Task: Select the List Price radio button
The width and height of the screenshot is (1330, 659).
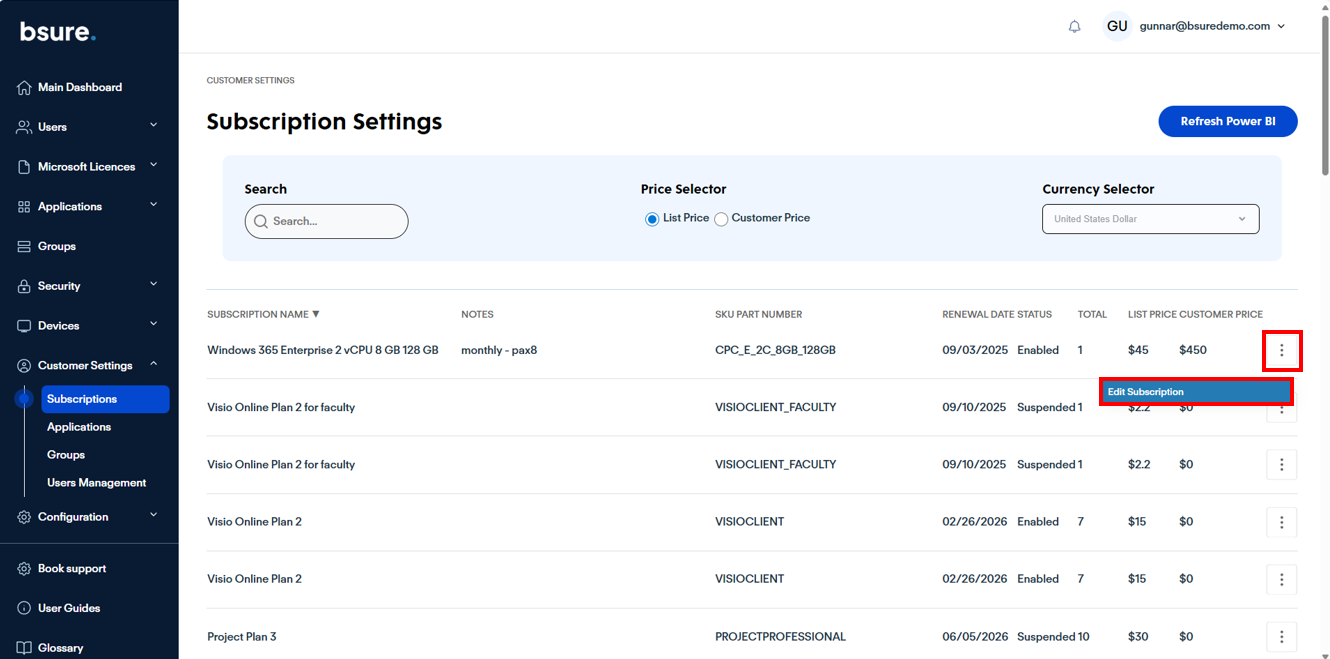Action: (x=652, y=219)
